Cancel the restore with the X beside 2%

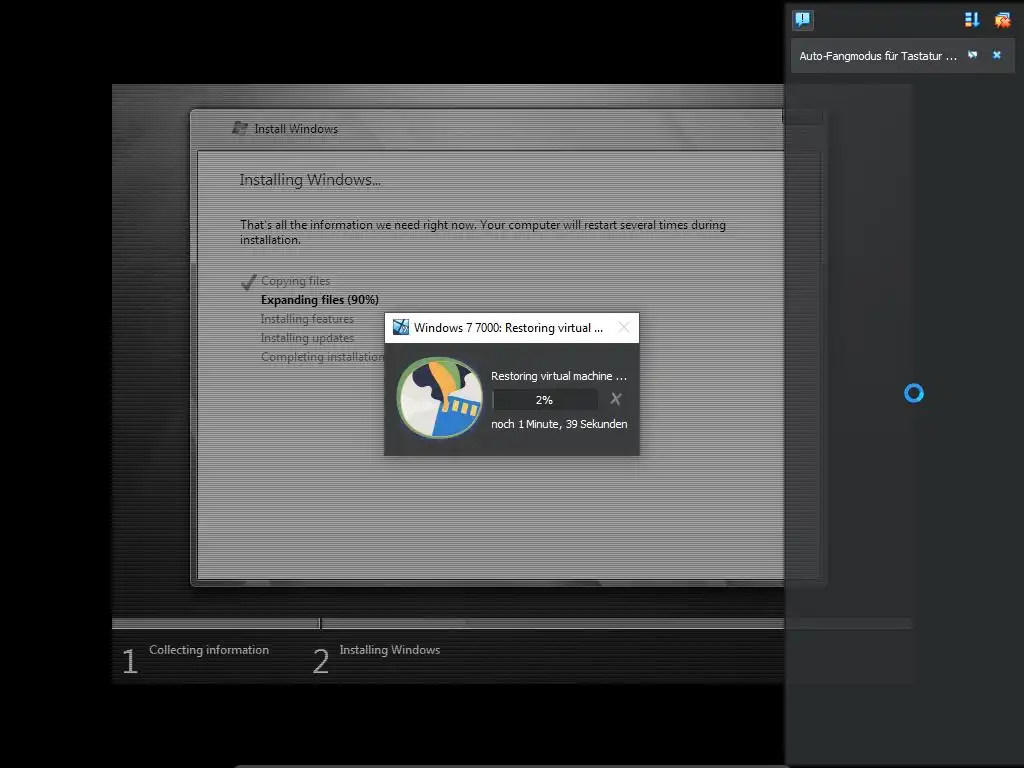click(616, 399)
